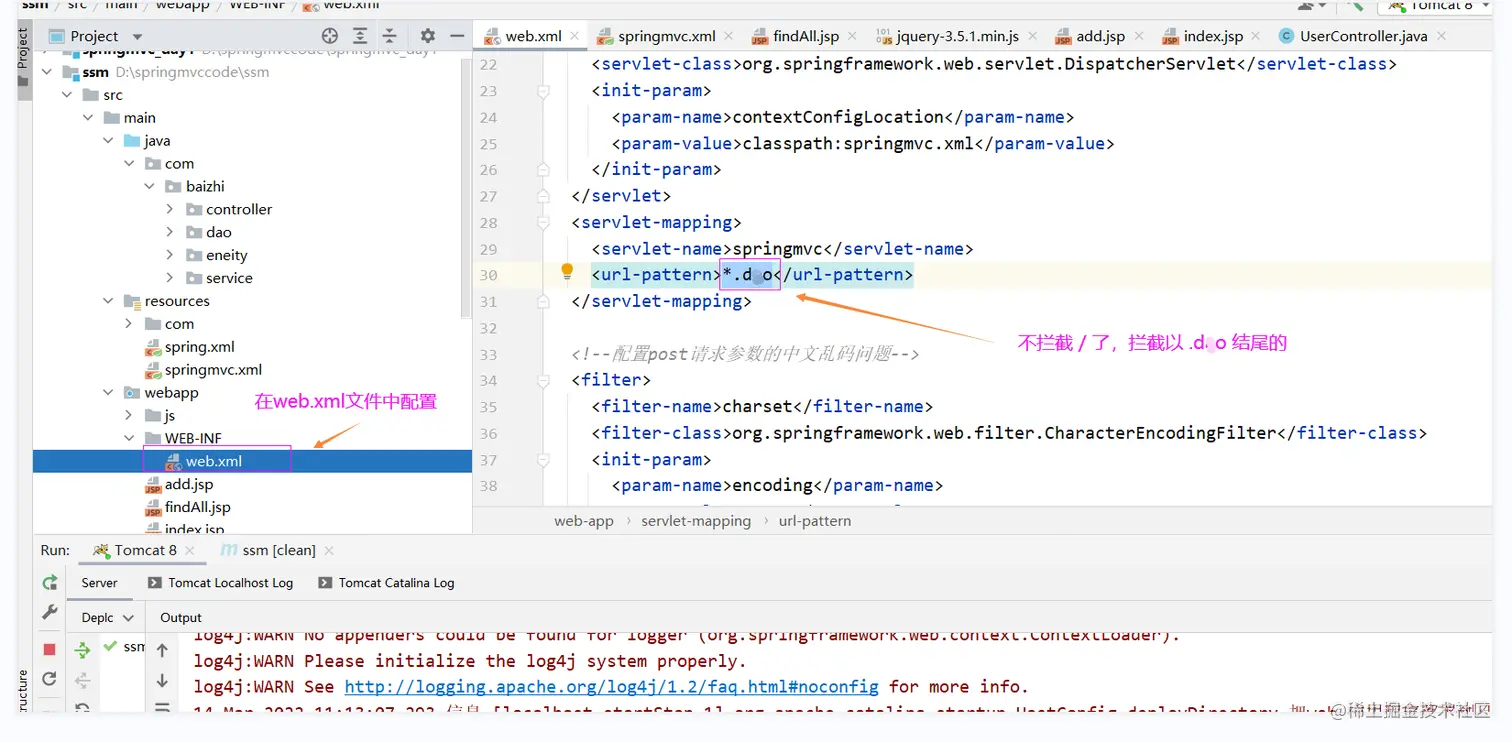Collapse all in Project panel

389,36
